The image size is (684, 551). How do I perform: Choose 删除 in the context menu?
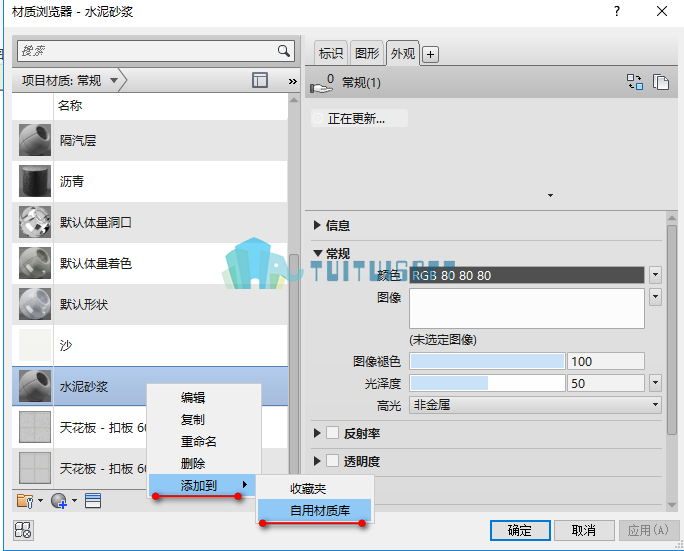click(x=204, y=463)
